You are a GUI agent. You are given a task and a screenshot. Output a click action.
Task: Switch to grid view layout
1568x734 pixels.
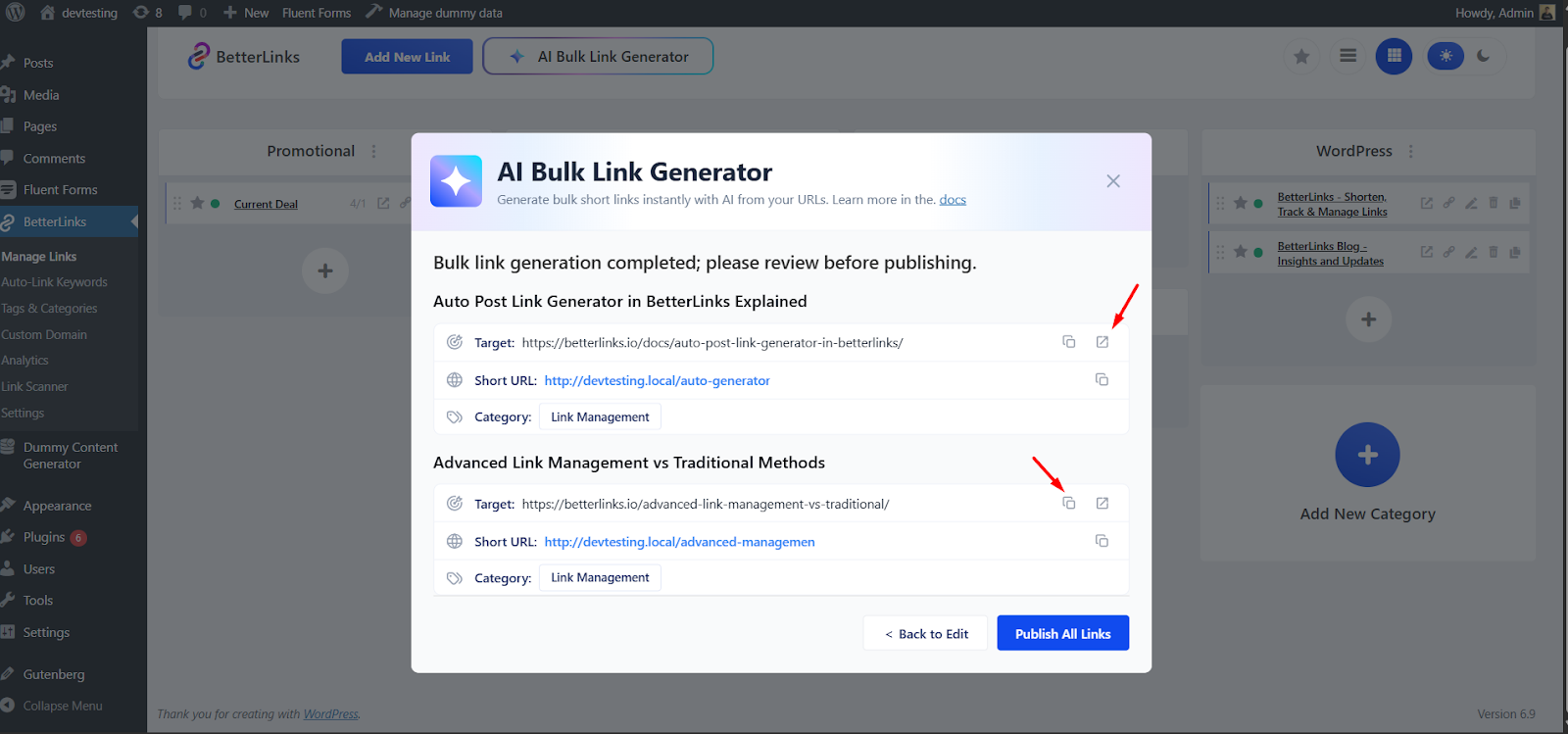coord(1395,56)
